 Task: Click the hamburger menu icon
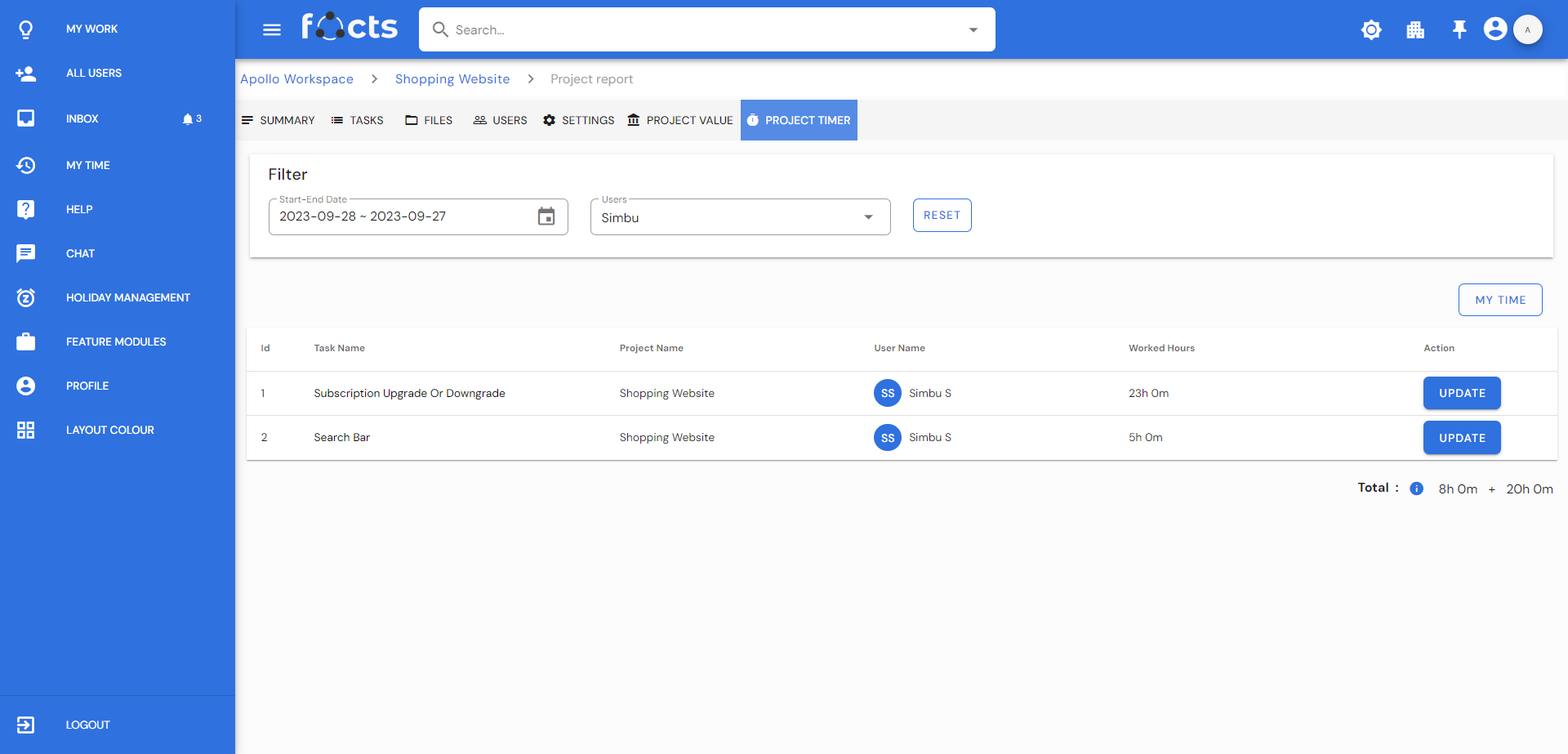272,30
